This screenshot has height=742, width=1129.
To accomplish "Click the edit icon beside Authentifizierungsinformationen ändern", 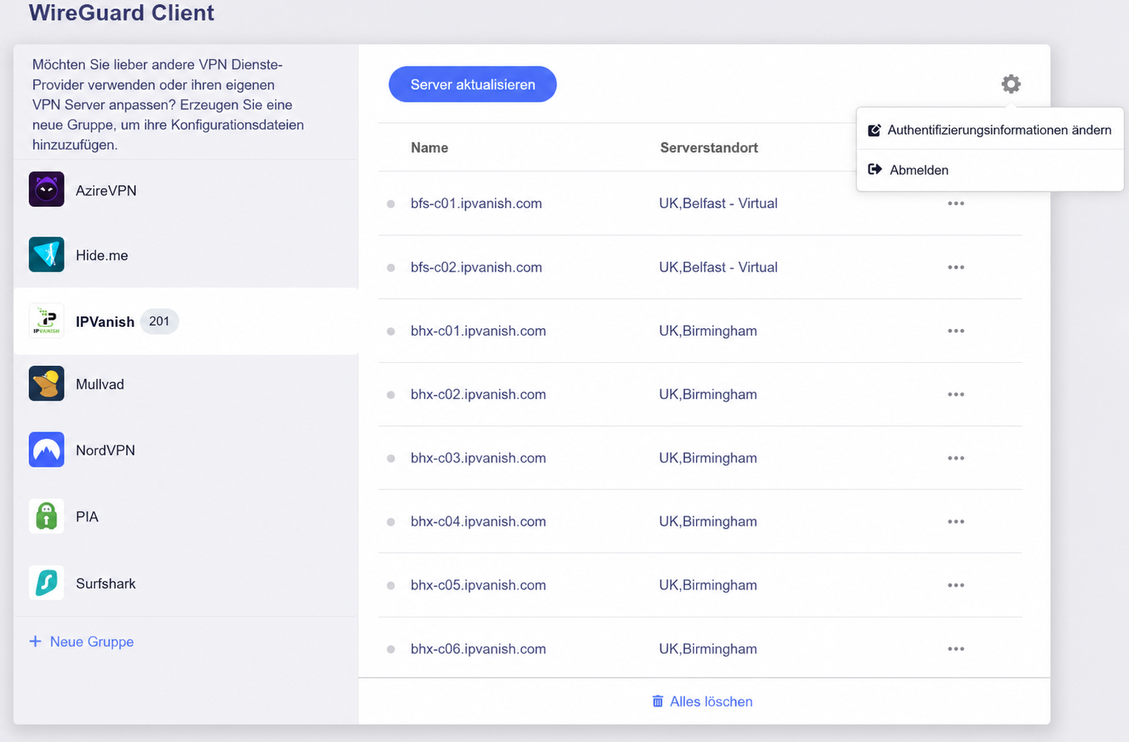I will (874, 130).
